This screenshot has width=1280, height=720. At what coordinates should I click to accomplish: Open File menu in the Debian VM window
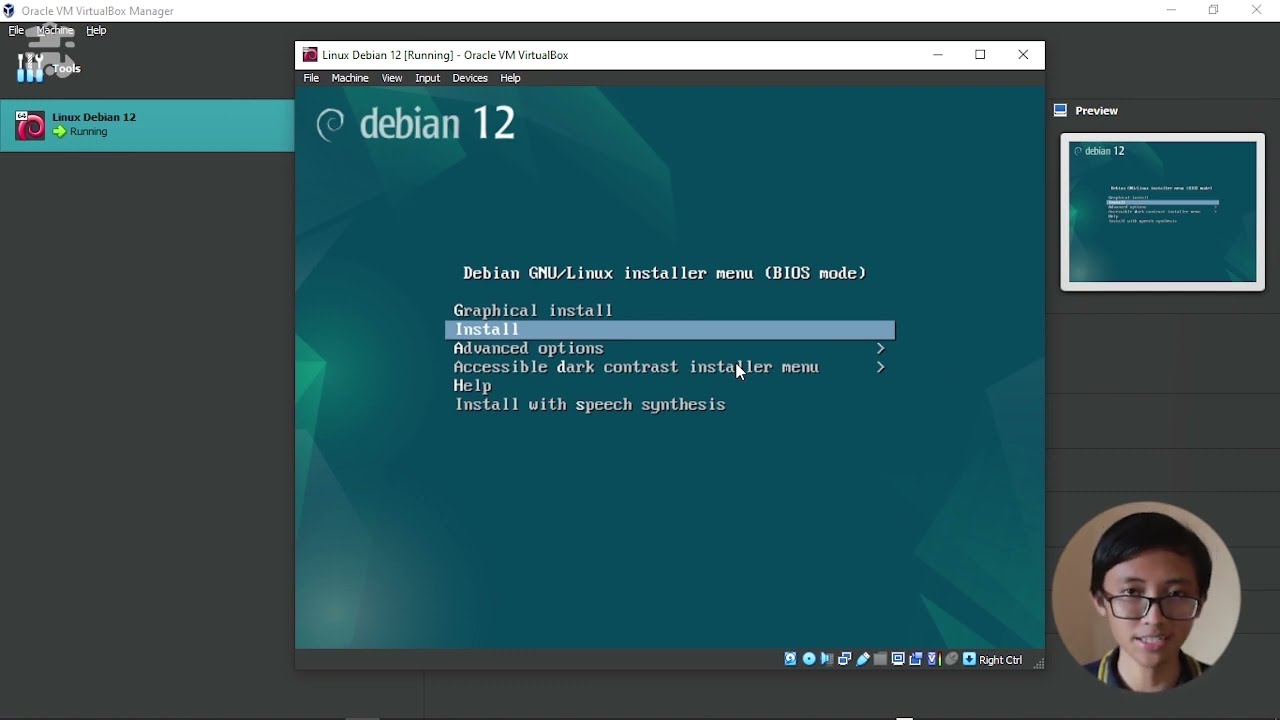point(311,78)
